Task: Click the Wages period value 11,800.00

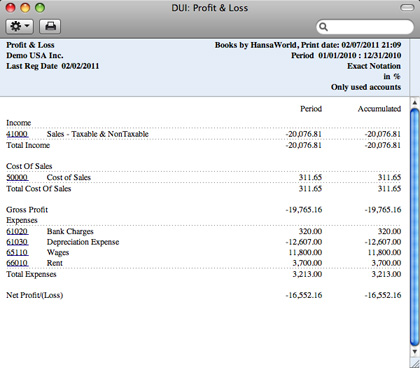Action: (305, 252)
